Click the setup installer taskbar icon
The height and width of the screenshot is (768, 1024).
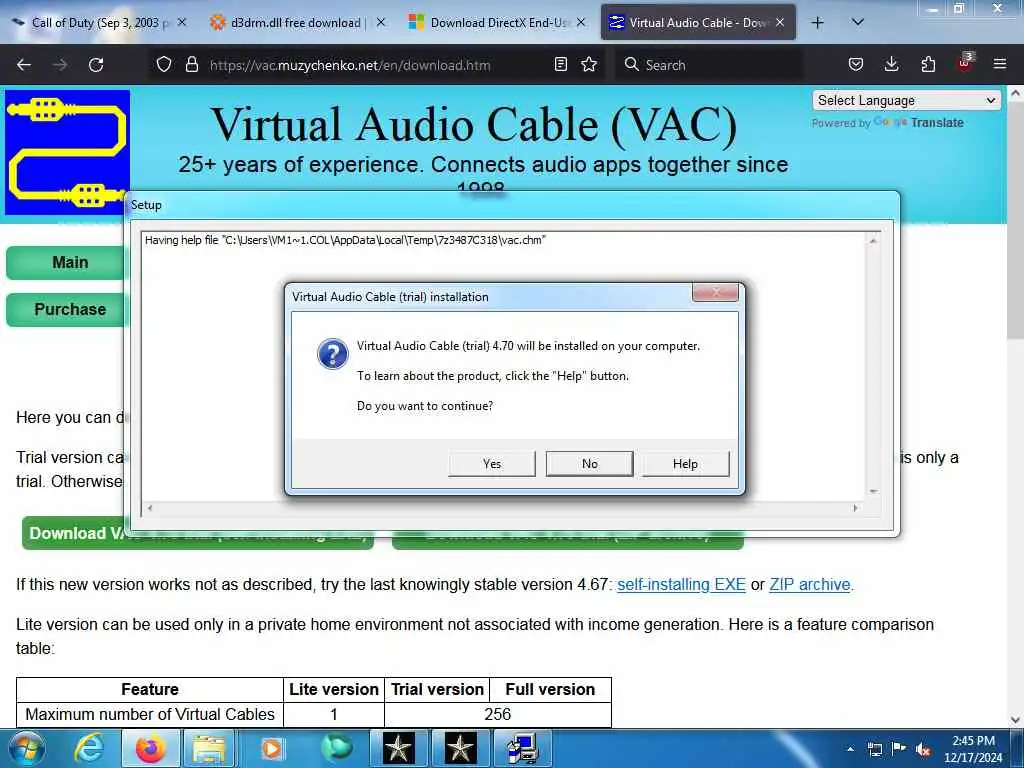[x=522, y=748]
